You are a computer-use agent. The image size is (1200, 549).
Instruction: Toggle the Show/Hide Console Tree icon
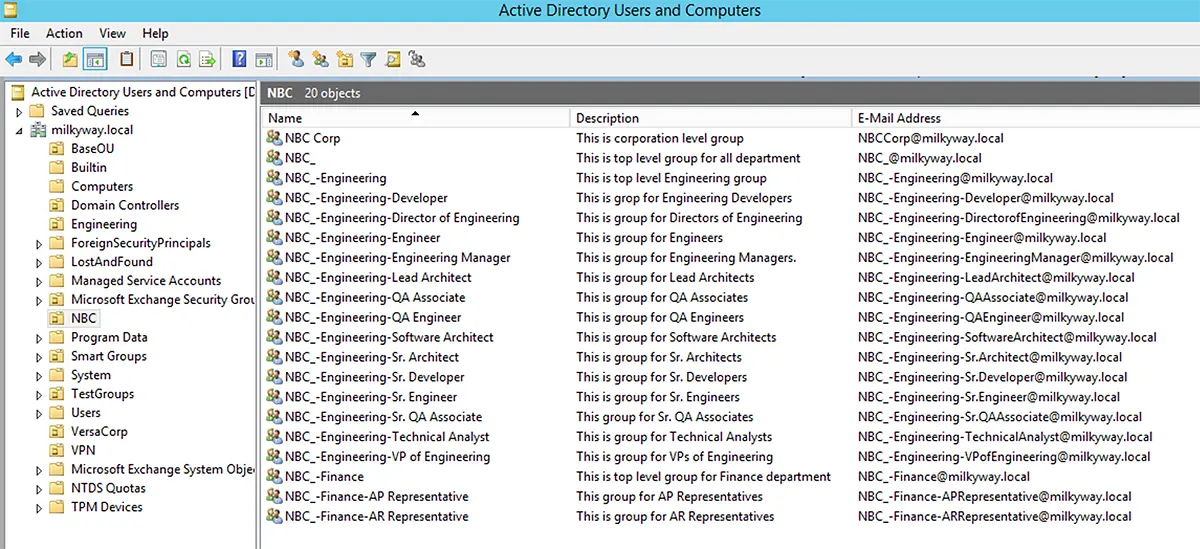click(95, 60)
